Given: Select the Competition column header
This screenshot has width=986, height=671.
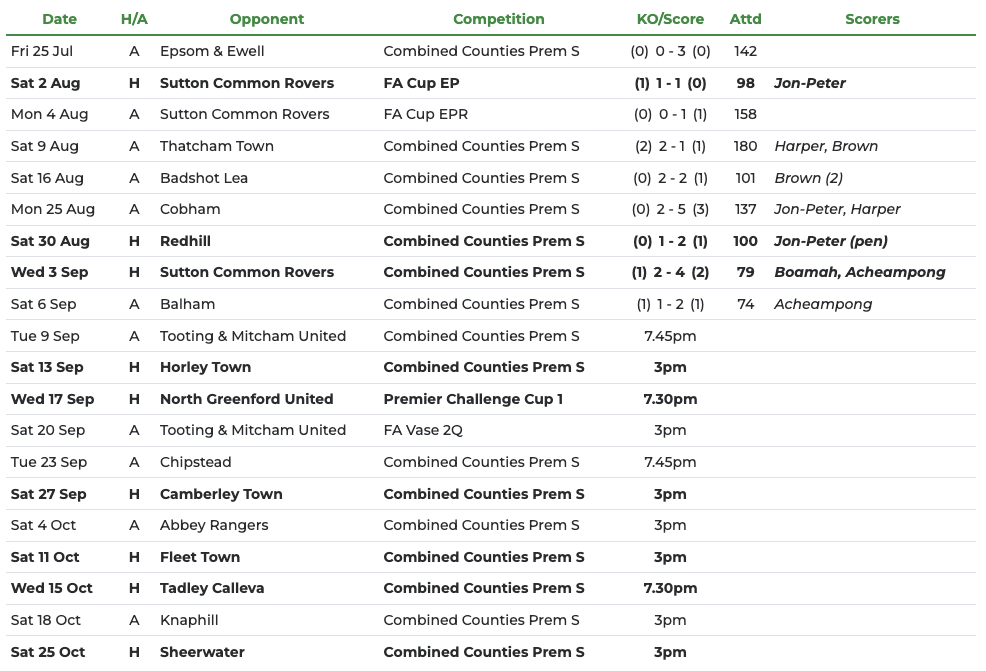Looking at the screenshot, I should click(x=498, y=19).
